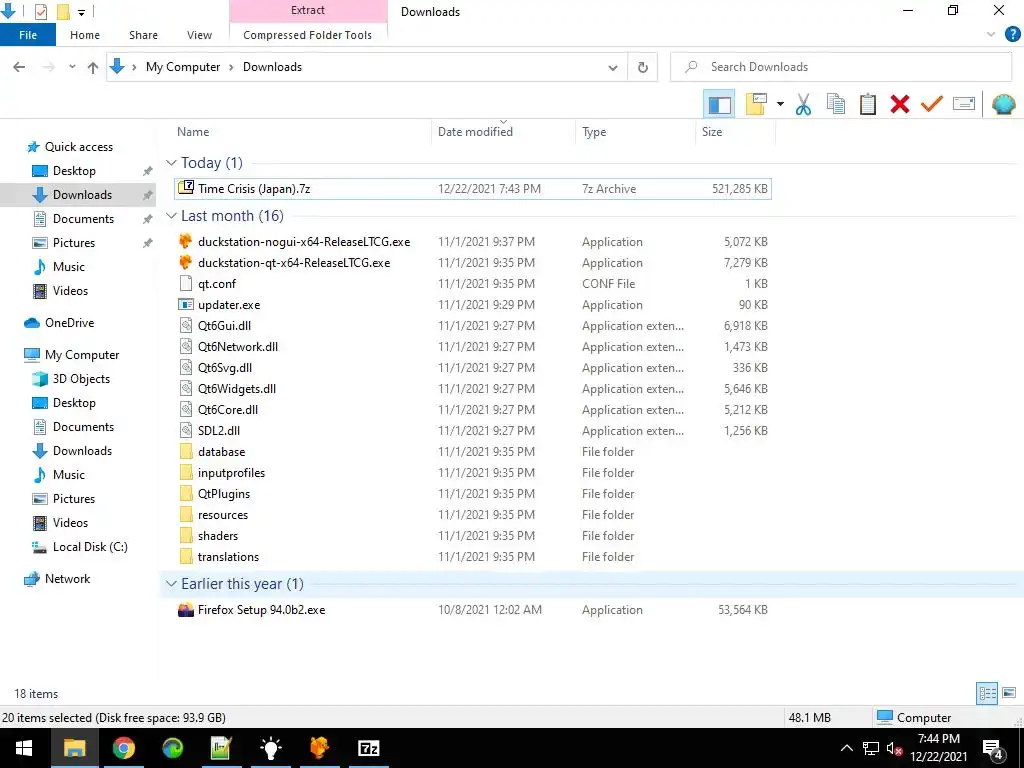1024x768 pixels.
Task: Open OneDrive in navigation pane
Action: click(x=69, y=323)
